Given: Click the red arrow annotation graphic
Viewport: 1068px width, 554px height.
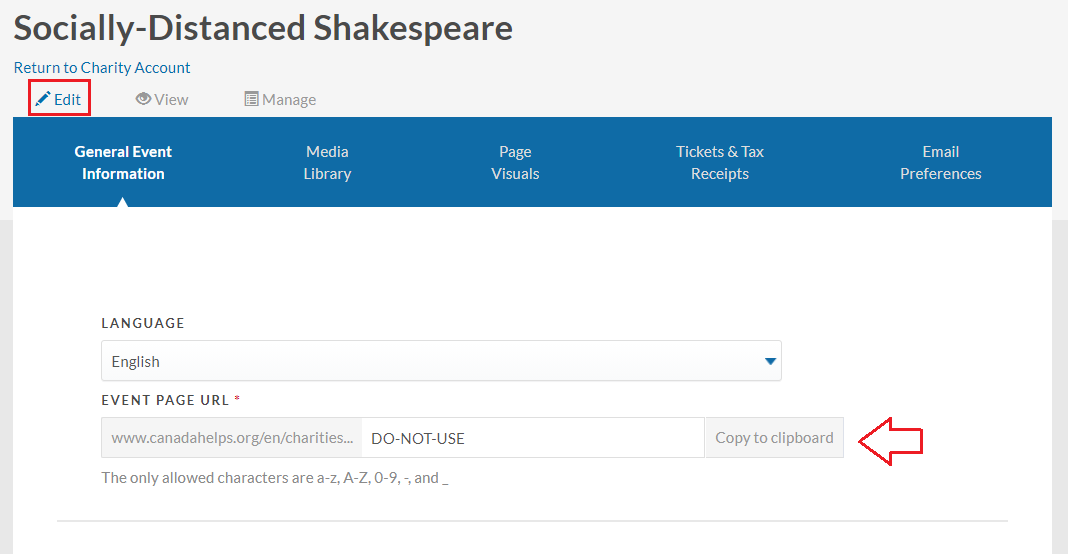Looking at the screenshot, I should coord(891,441).
